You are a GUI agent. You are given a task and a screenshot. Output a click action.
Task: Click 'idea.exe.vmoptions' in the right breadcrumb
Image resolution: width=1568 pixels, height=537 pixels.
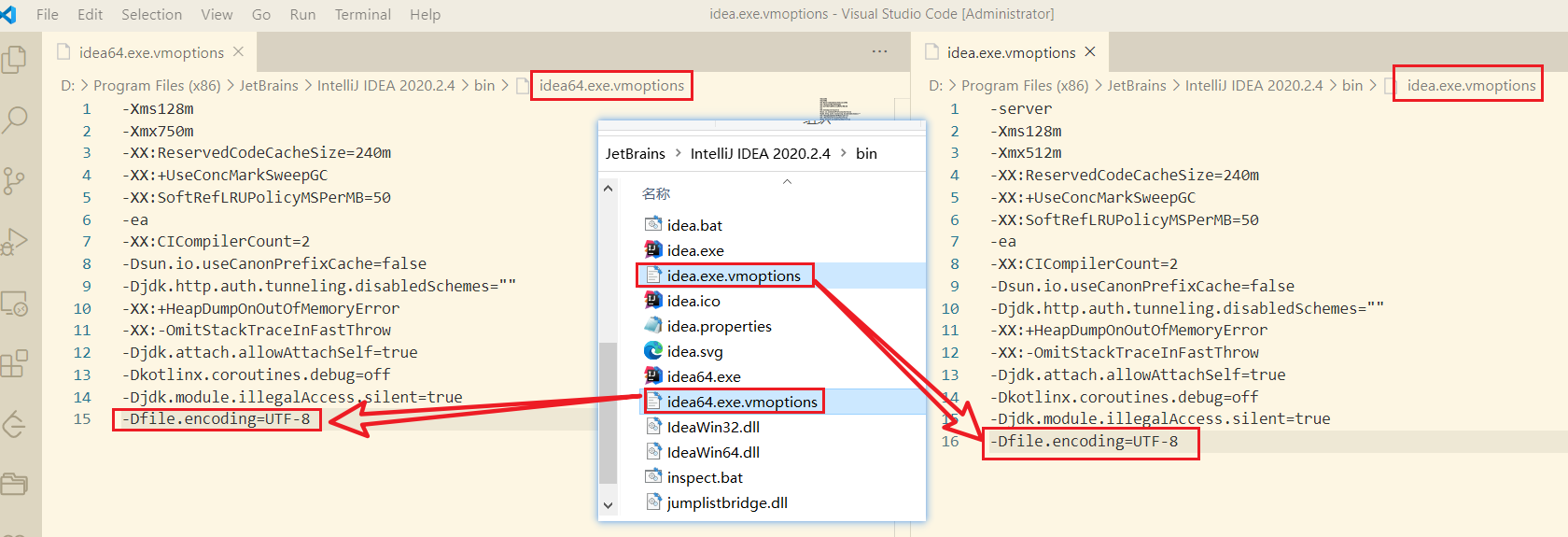point(1471,85)
